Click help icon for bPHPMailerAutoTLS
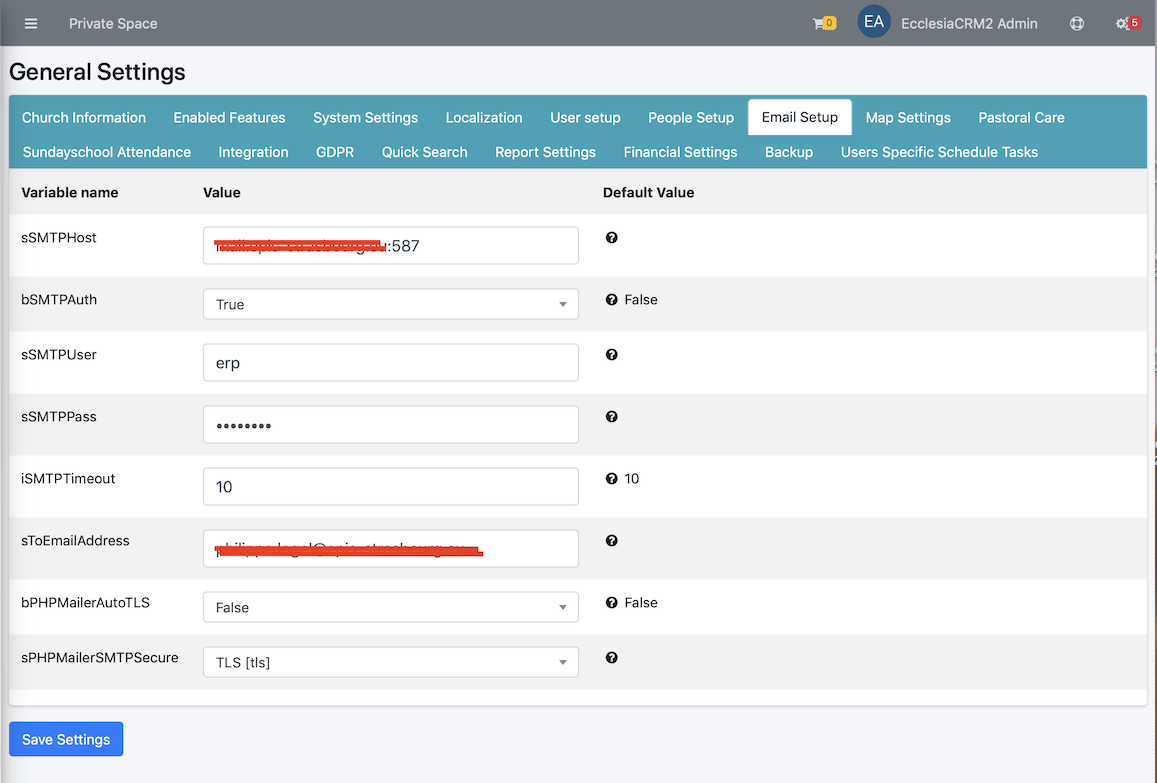This screenshot has width=1157, height=783. point(611,602)
